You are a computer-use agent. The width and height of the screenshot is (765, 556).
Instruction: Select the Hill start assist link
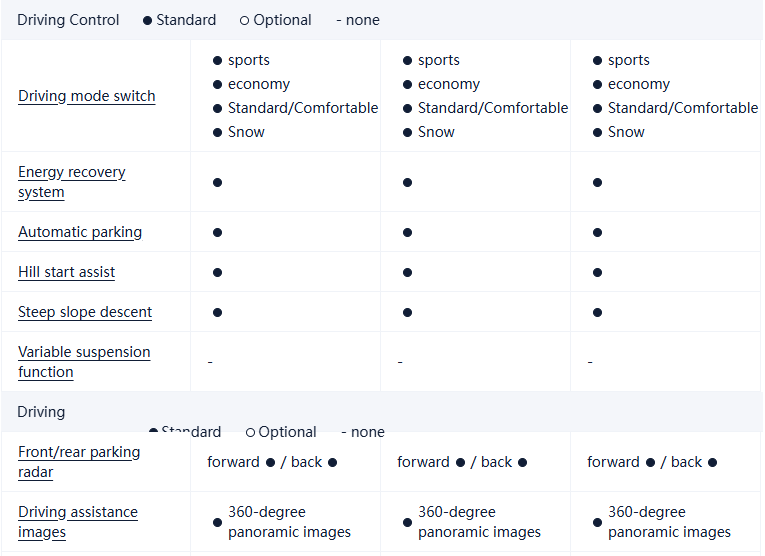tap(67, 272)
